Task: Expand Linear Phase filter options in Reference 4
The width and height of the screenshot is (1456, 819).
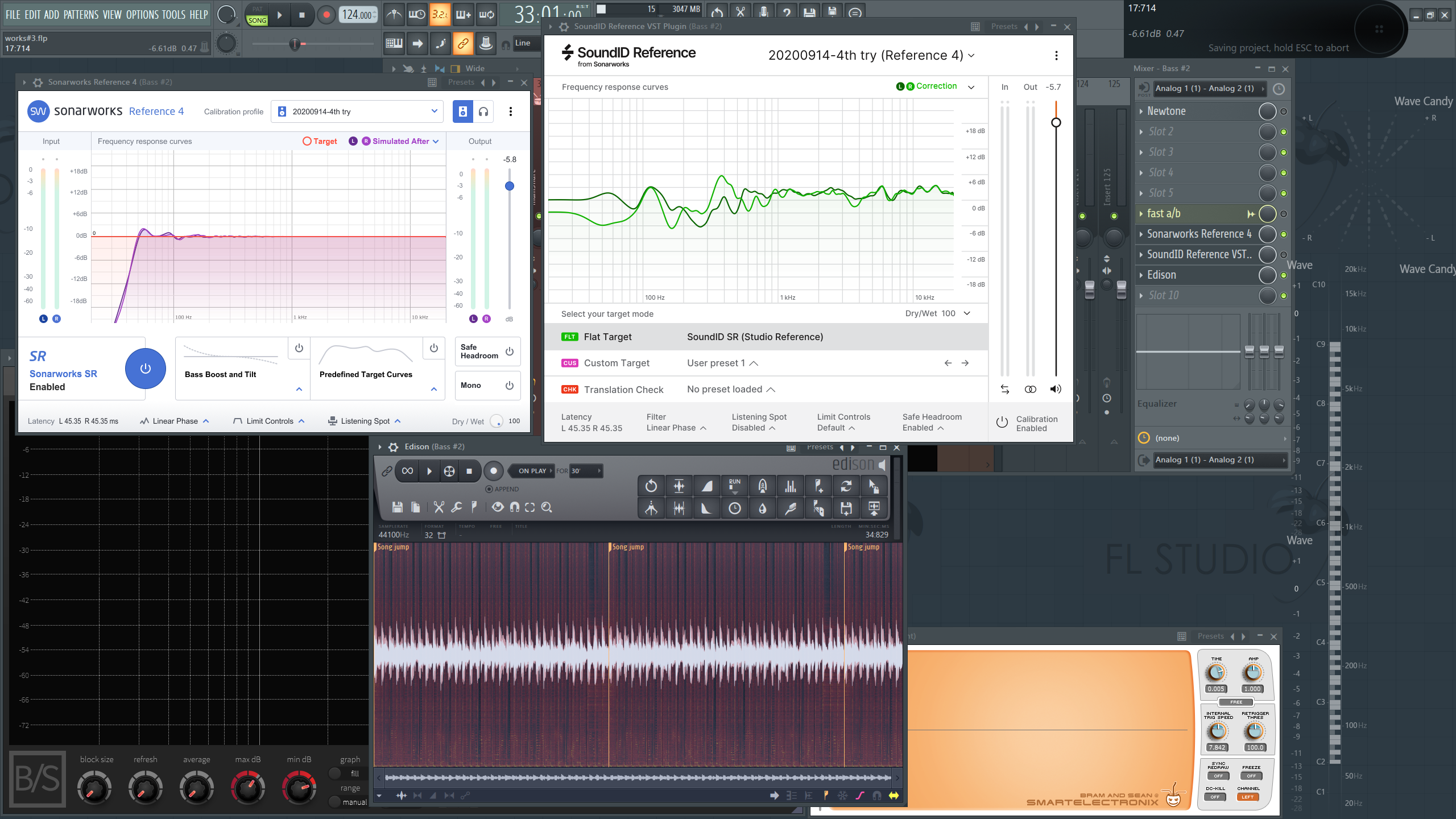Action: (175, 421)
